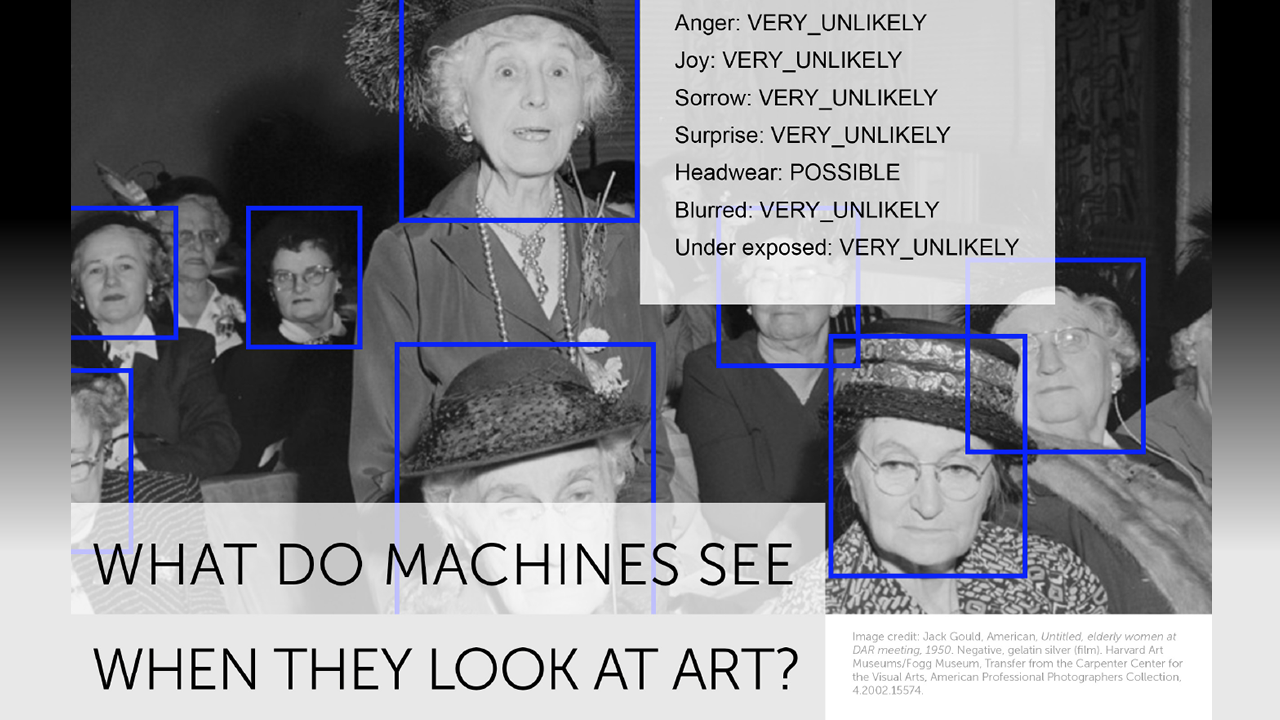
Task: Click the face of woman with round wire glasses
Action: (x=928, y=456)
